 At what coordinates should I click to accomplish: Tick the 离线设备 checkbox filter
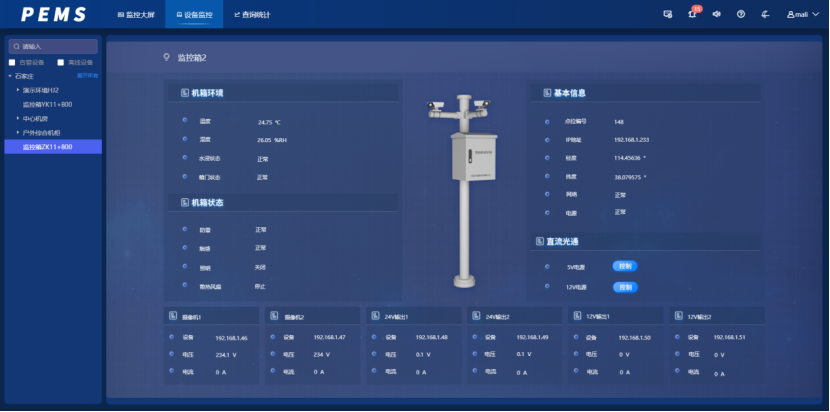pyautogui.click(x=61, y=62)
